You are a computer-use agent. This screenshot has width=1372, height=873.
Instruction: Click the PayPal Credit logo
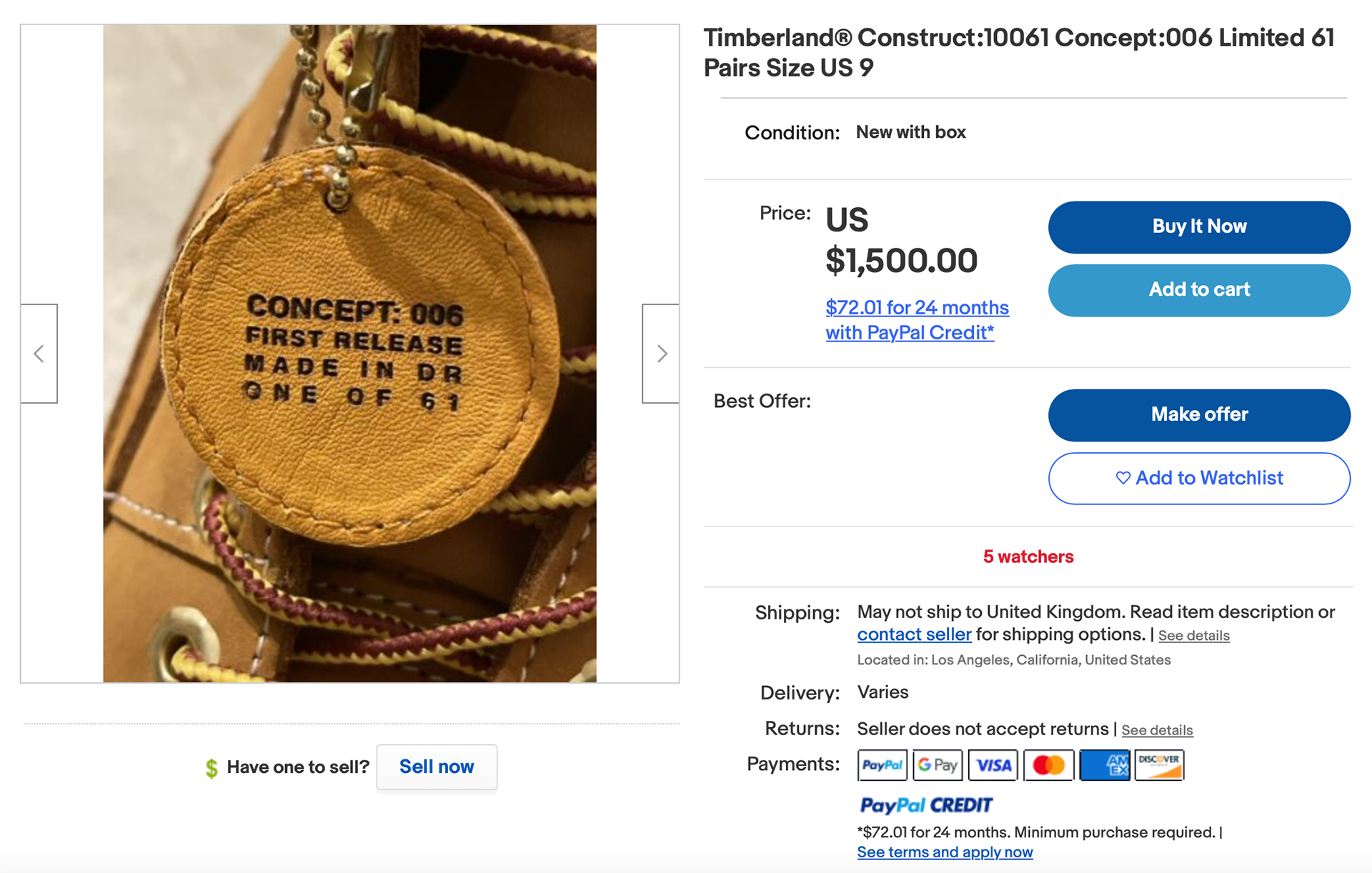pos(926,805)
